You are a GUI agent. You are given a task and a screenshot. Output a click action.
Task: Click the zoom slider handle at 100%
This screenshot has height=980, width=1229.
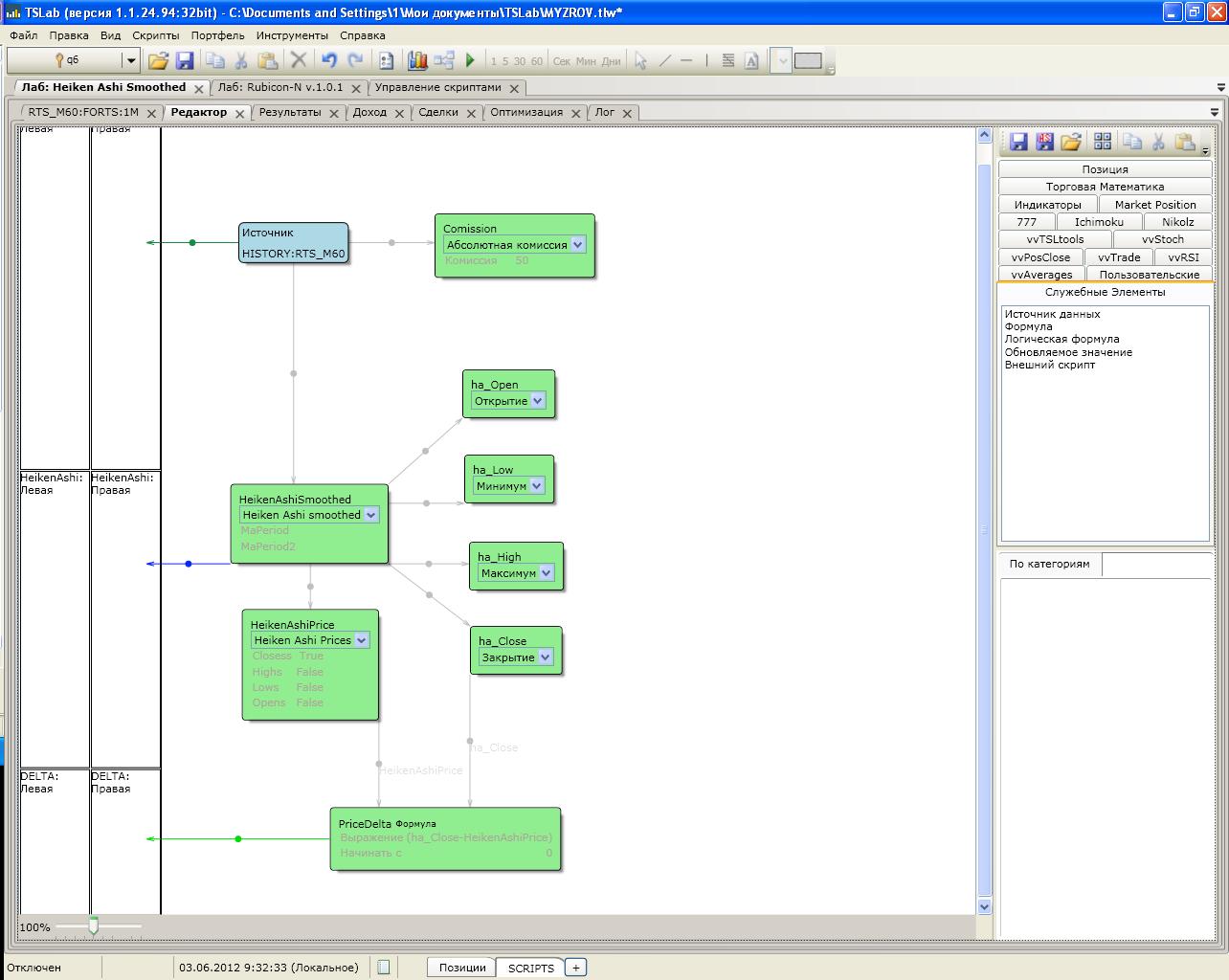click(93, 925)
